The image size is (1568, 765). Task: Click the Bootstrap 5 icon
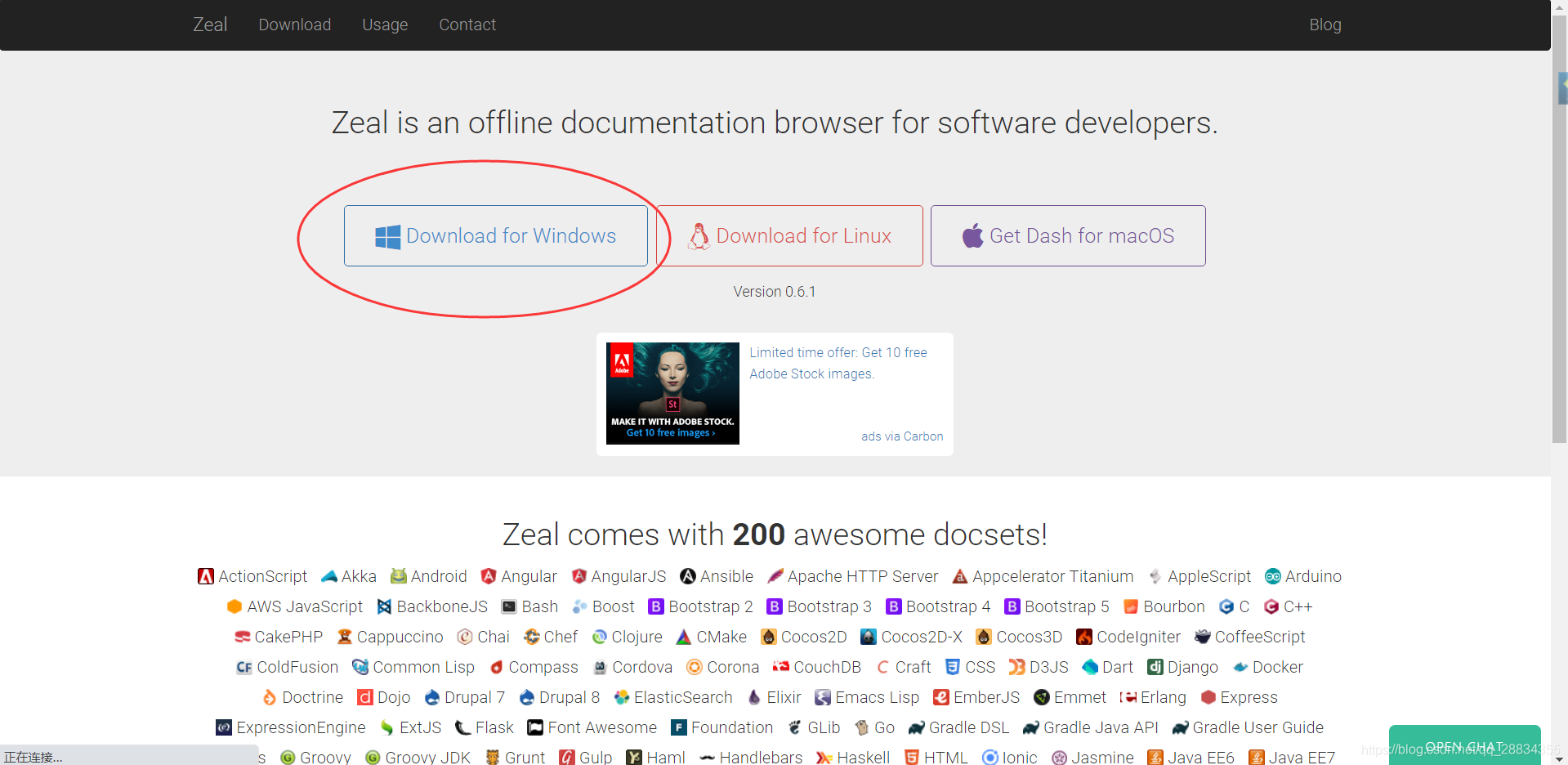click(1012, 606)
